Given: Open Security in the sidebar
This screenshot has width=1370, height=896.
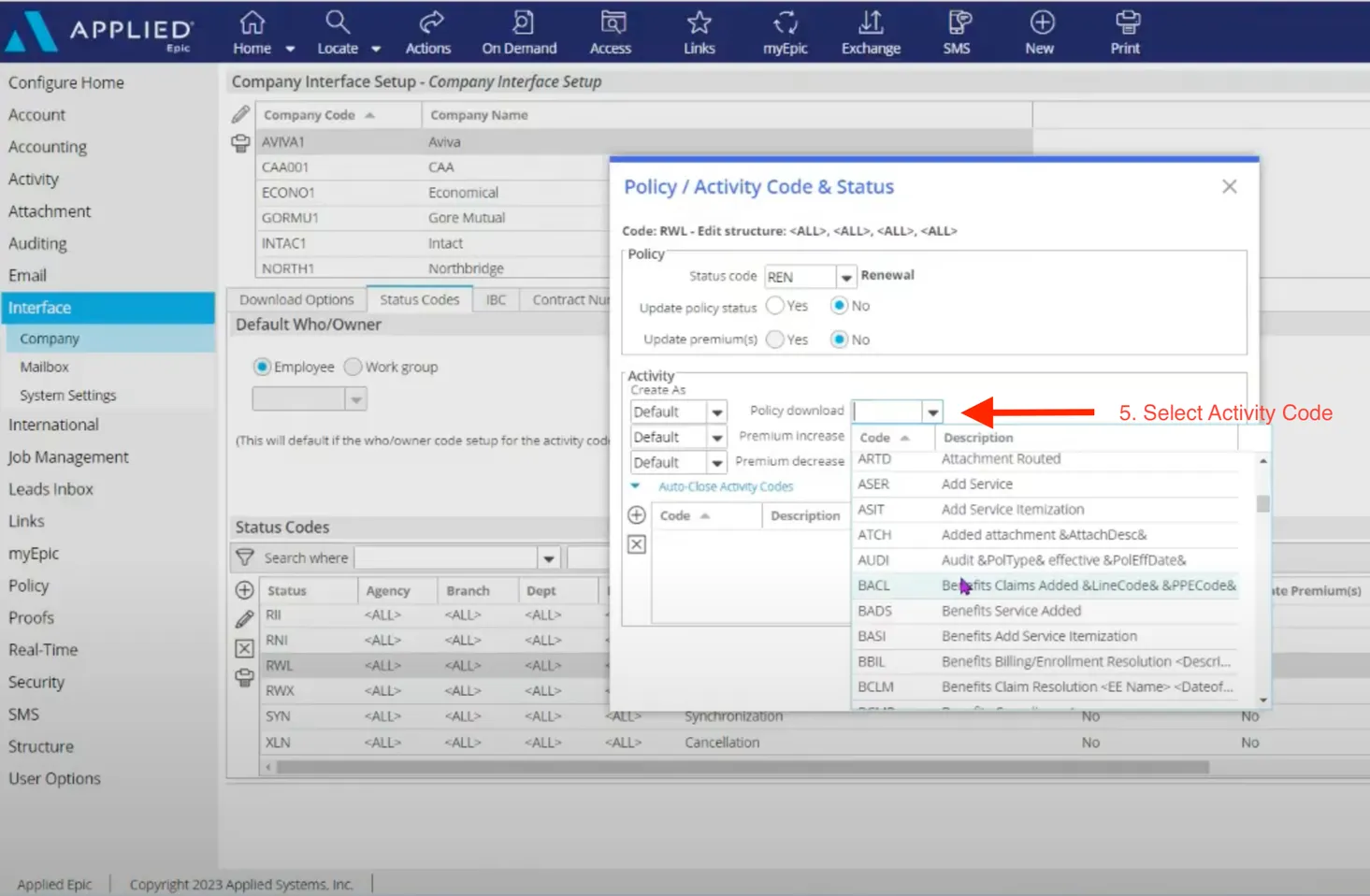Looking at the screenshot, I should coord(36,682).
